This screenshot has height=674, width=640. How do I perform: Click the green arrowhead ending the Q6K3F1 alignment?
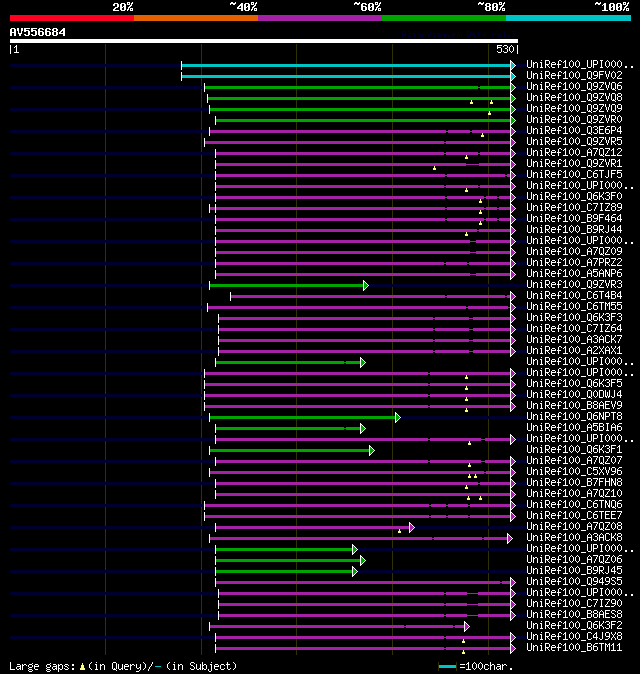point(372,450)
